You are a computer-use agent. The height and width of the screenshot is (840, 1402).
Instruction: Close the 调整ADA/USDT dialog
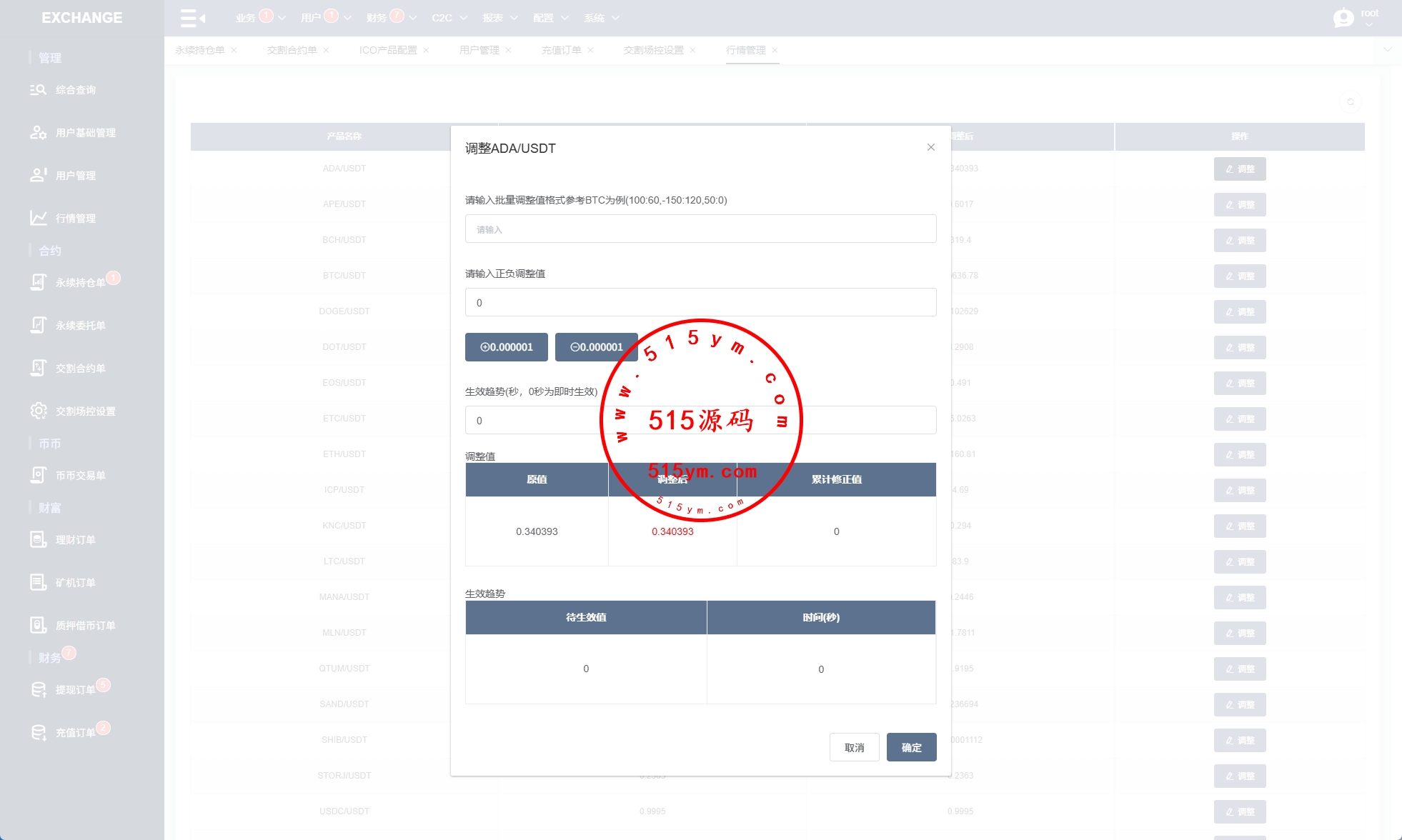(x=930, y=147)
